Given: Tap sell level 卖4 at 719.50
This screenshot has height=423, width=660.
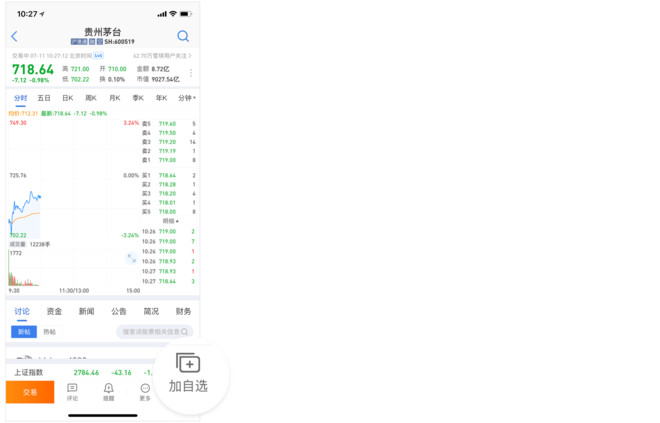Looking at the screenshot, I should click(x=169, y=133).
